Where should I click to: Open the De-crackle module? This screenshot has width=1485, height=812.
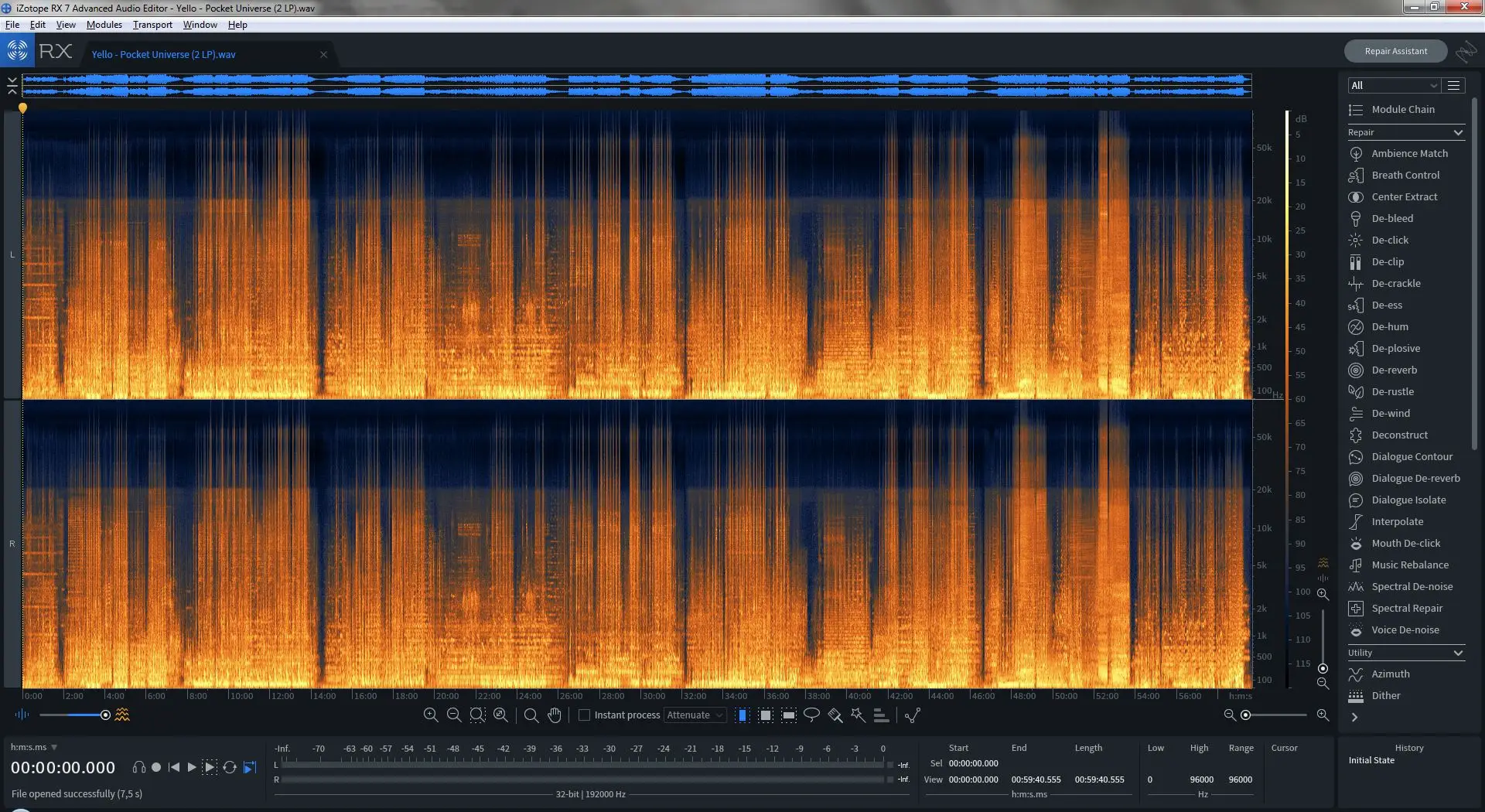coord(1406,283)
